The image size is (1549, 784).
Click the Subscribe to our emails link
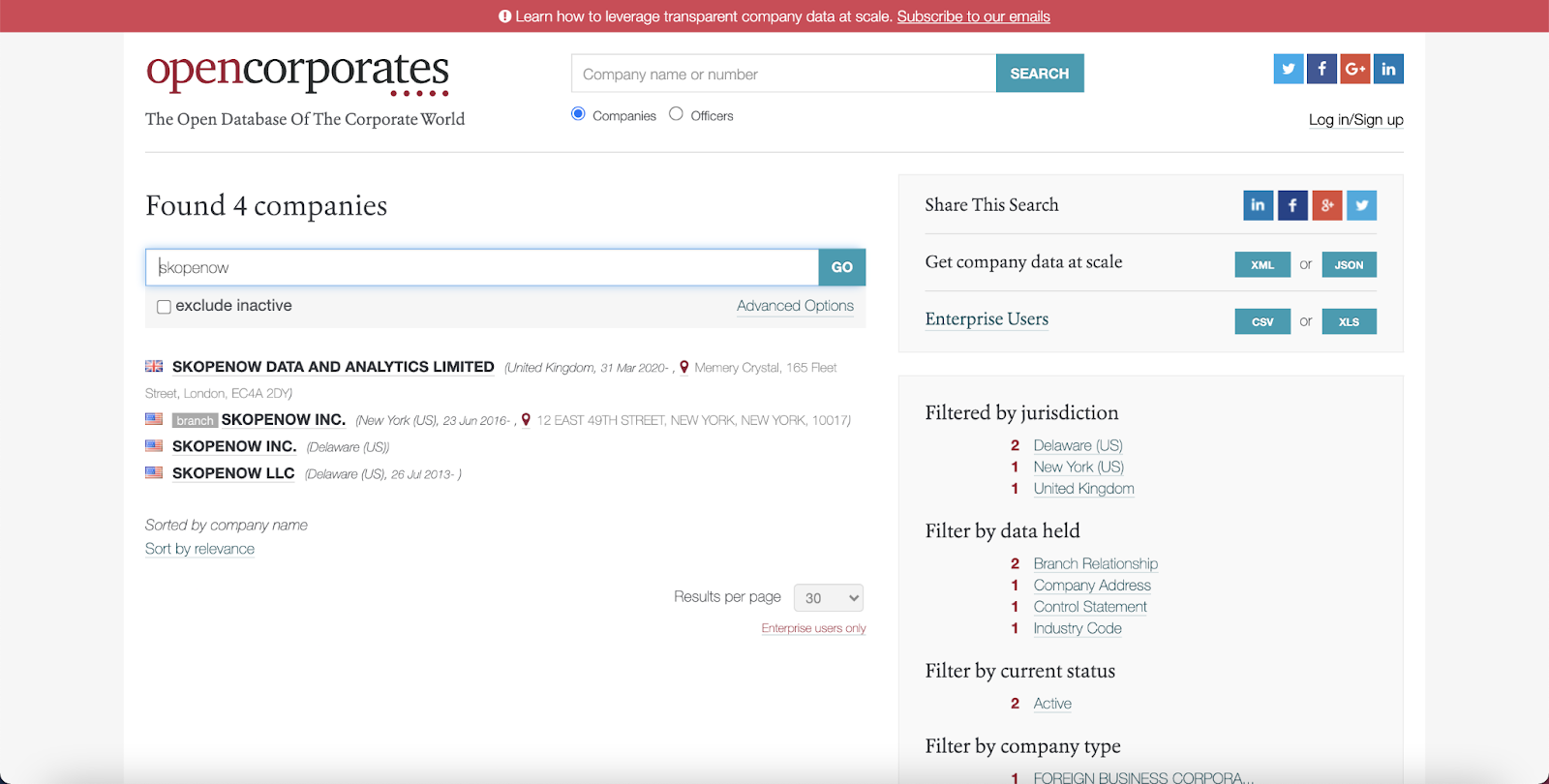pos(973,16)
